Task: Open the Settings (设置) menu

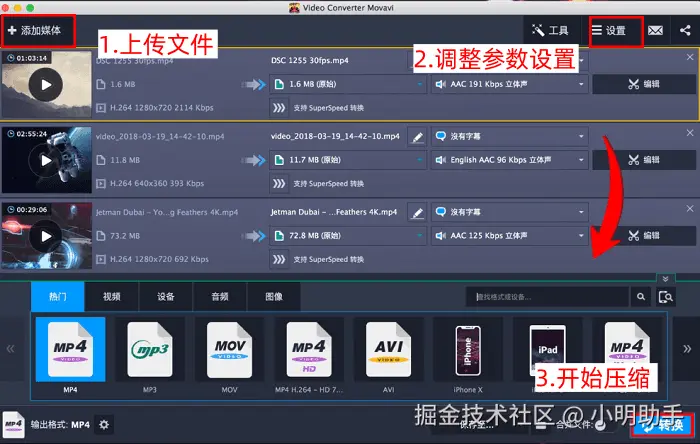Action: pos(615,30)
